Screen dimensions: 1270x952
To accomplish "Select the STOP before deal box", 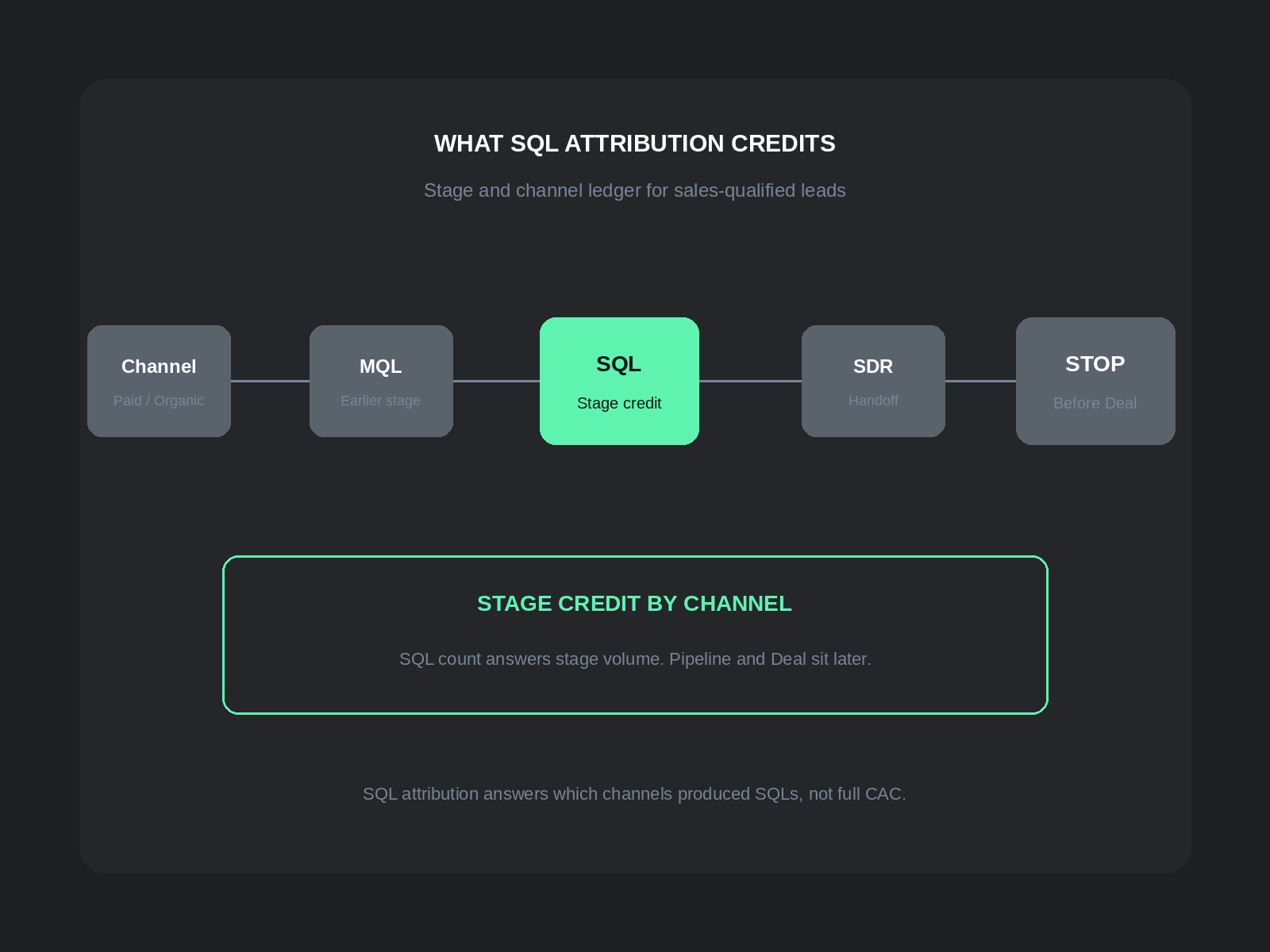I will (1095, 381).
